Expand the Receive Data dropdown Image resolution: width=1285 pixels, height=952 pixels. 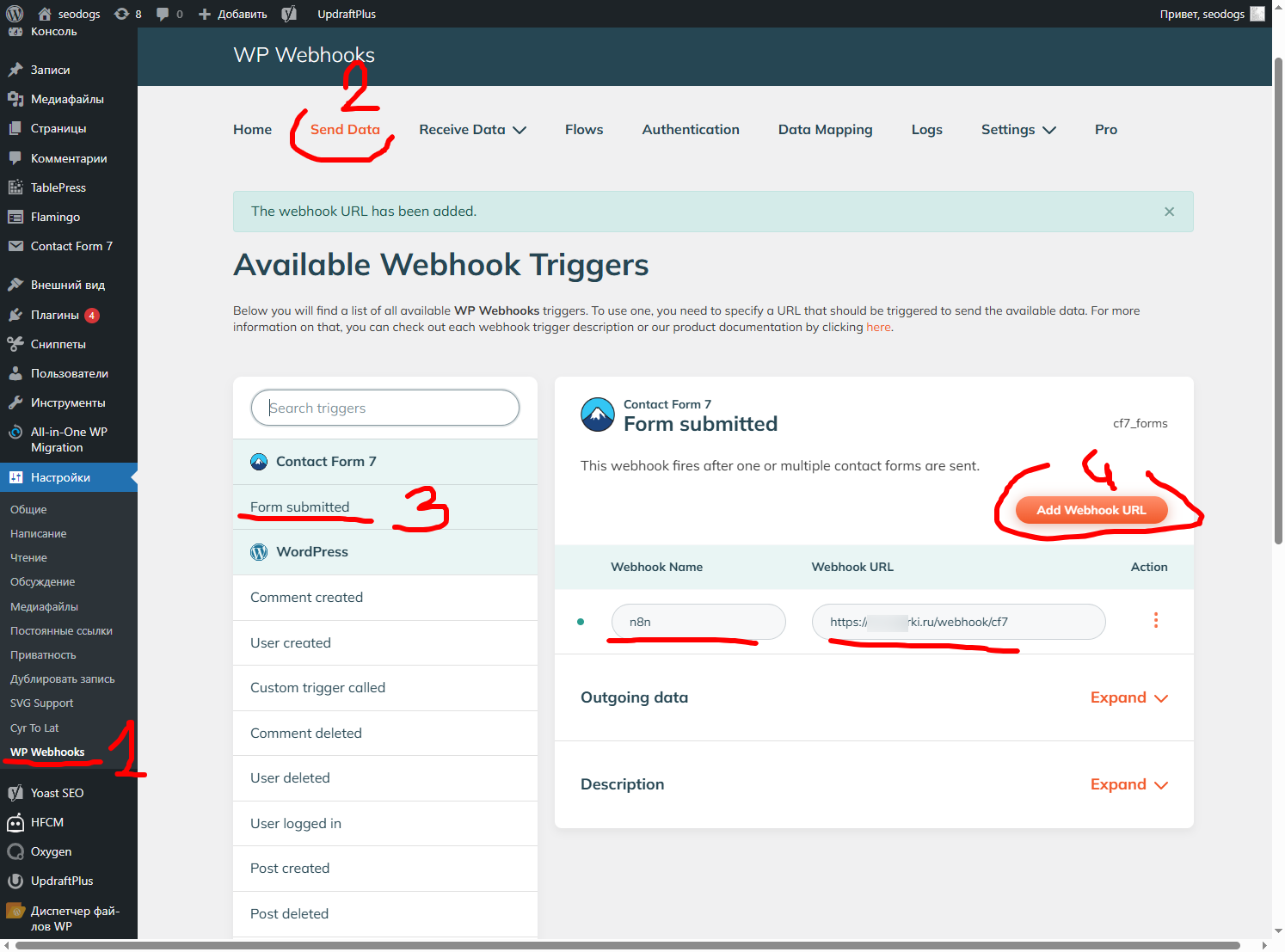click(x=472, y=129)
